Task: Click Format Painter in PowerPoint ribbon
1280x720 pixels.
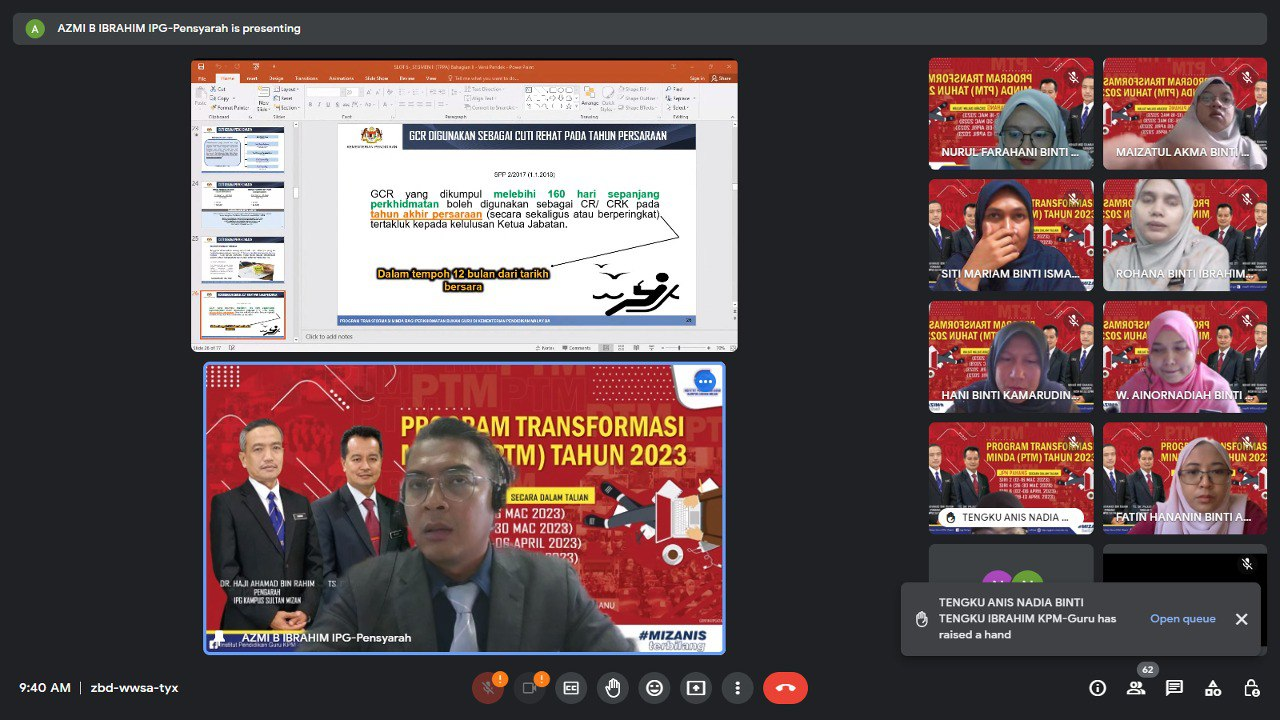Action: click(x=230, y=107)
